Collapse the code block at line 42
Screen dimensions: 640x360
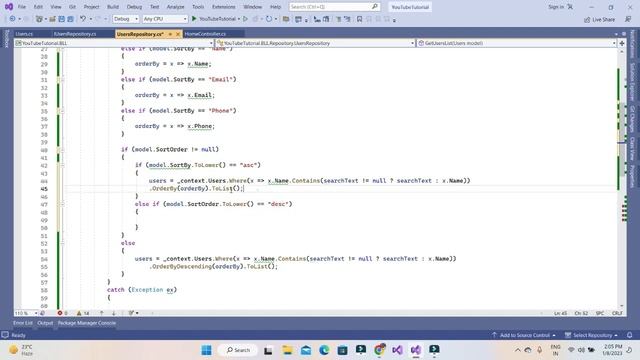click(x=62, y=165)
